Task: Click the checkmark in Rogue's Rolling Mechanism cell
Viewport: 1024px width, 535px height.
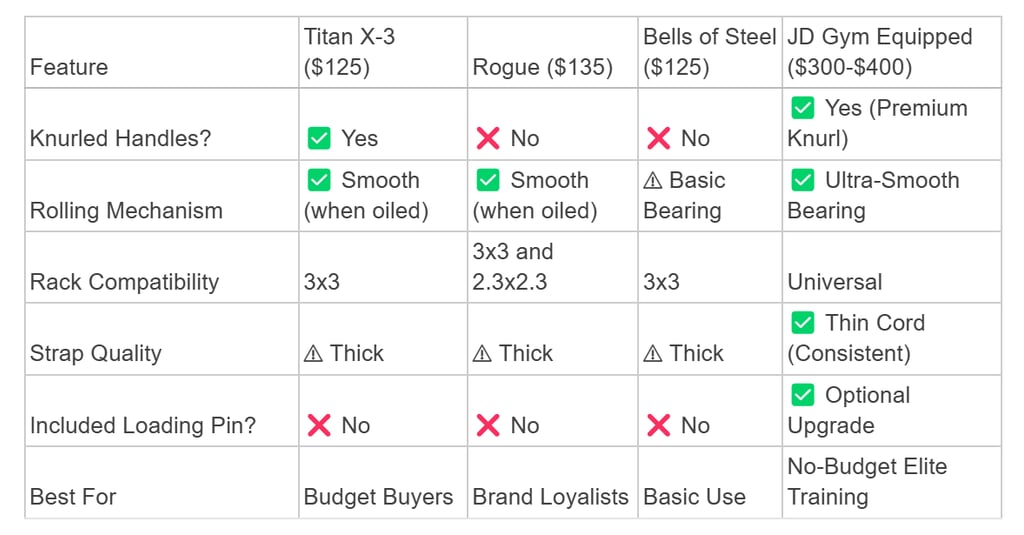Action: (488, 181)
